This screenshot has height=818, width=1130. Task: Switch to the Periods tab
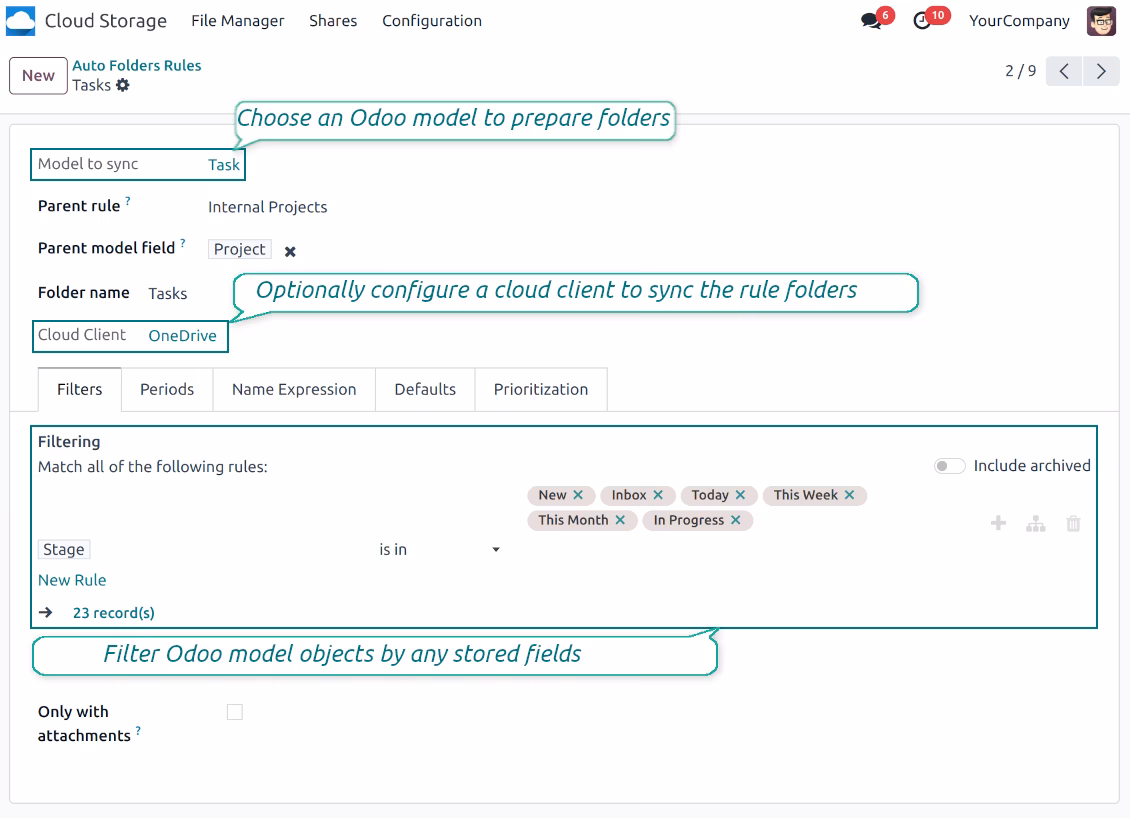(167, 389)
